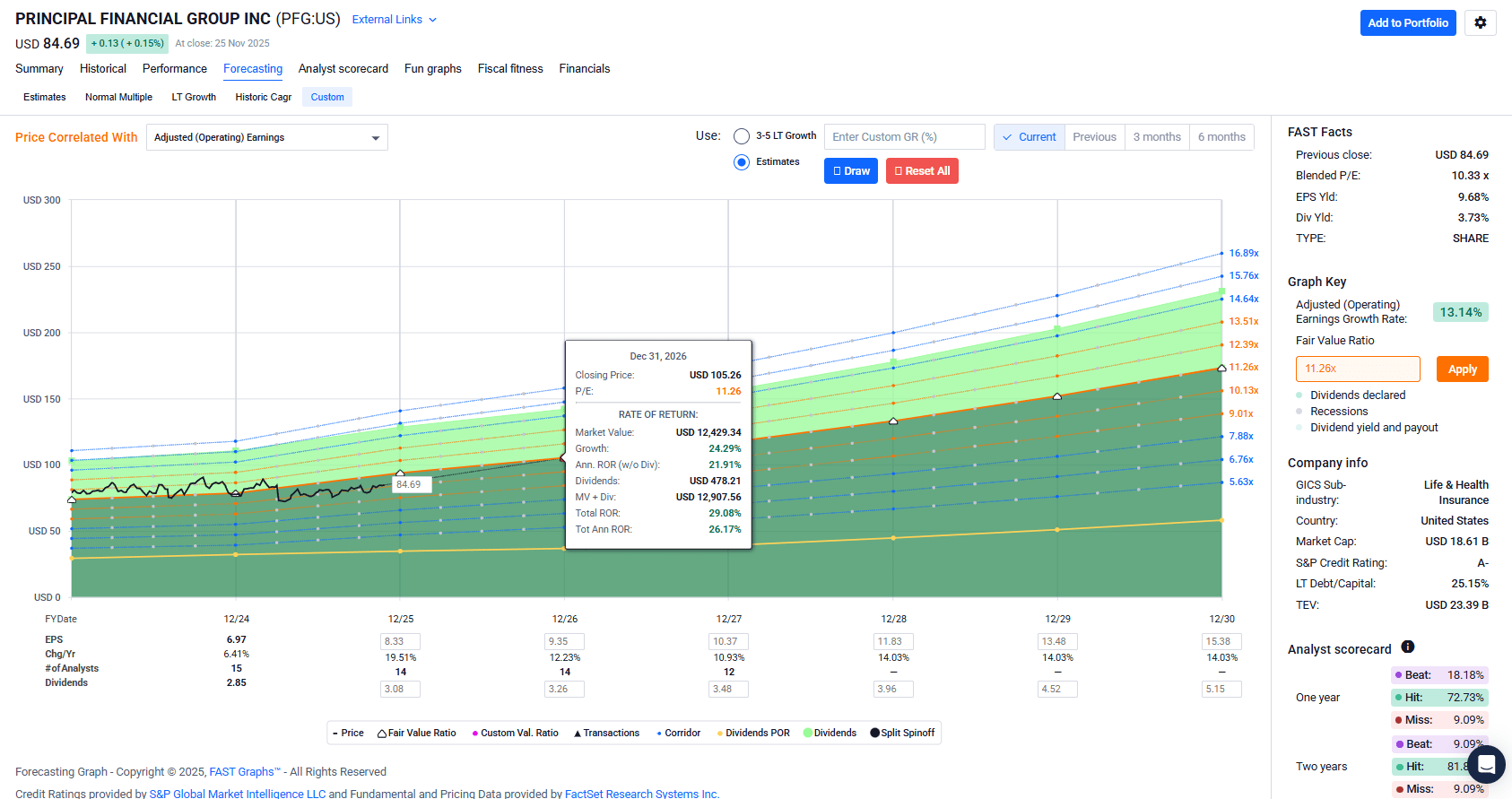Screen dimensions: 1512x799
Task: Click the 13.14% growth rate swatch
Action: click(x=1460, y=312)
